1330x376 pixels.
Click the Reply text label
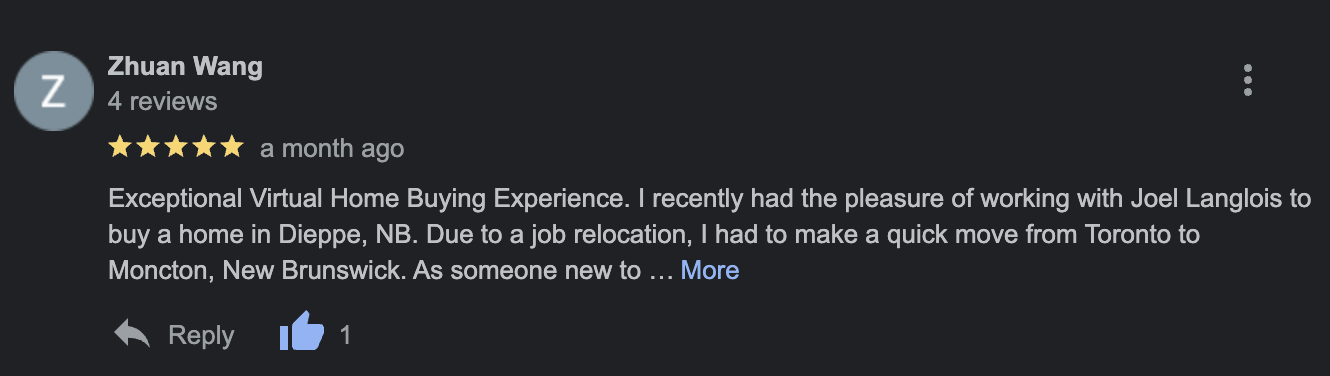pos(201,335)
